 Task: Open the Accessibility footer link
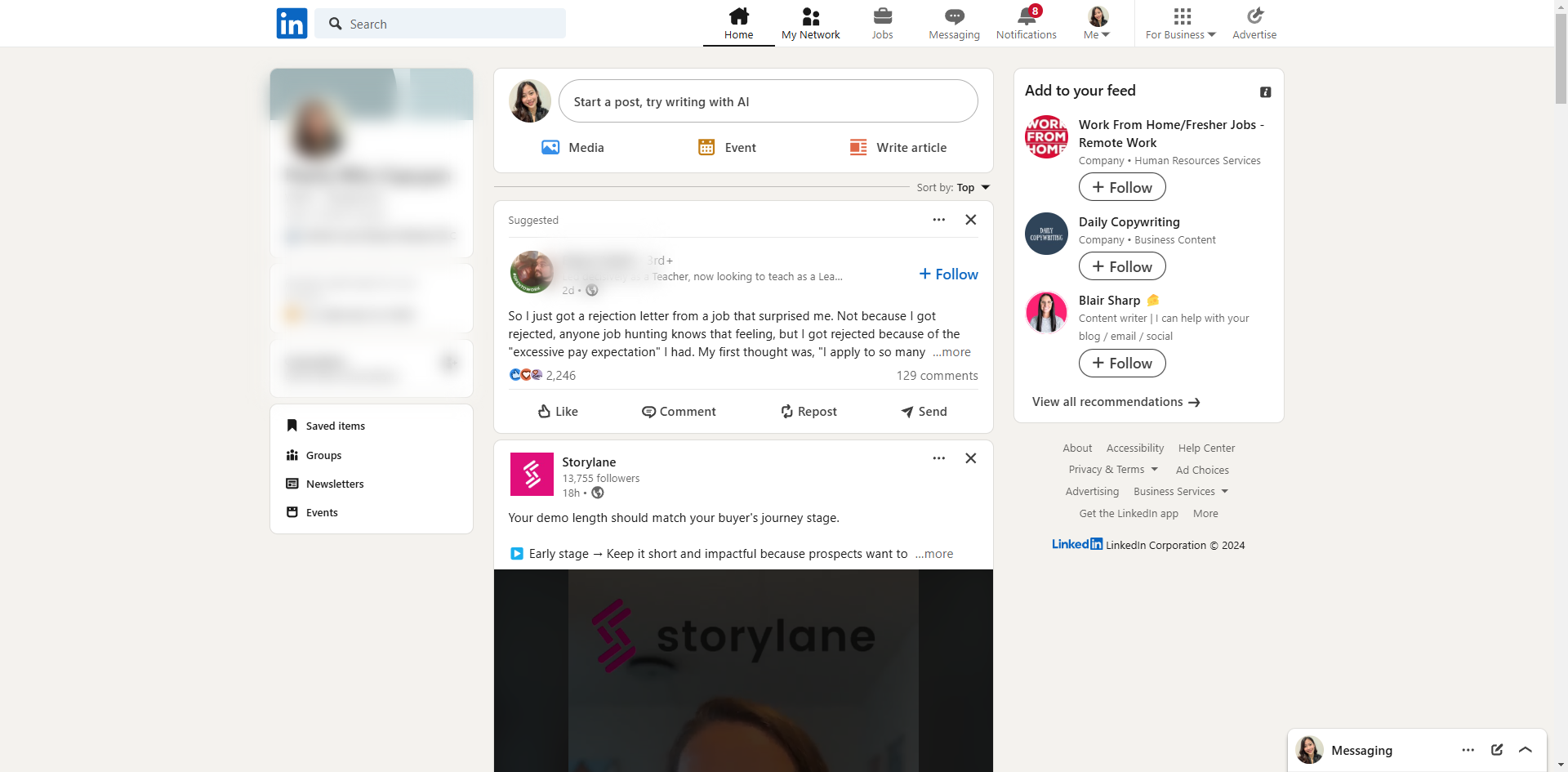coord(1135,448)
